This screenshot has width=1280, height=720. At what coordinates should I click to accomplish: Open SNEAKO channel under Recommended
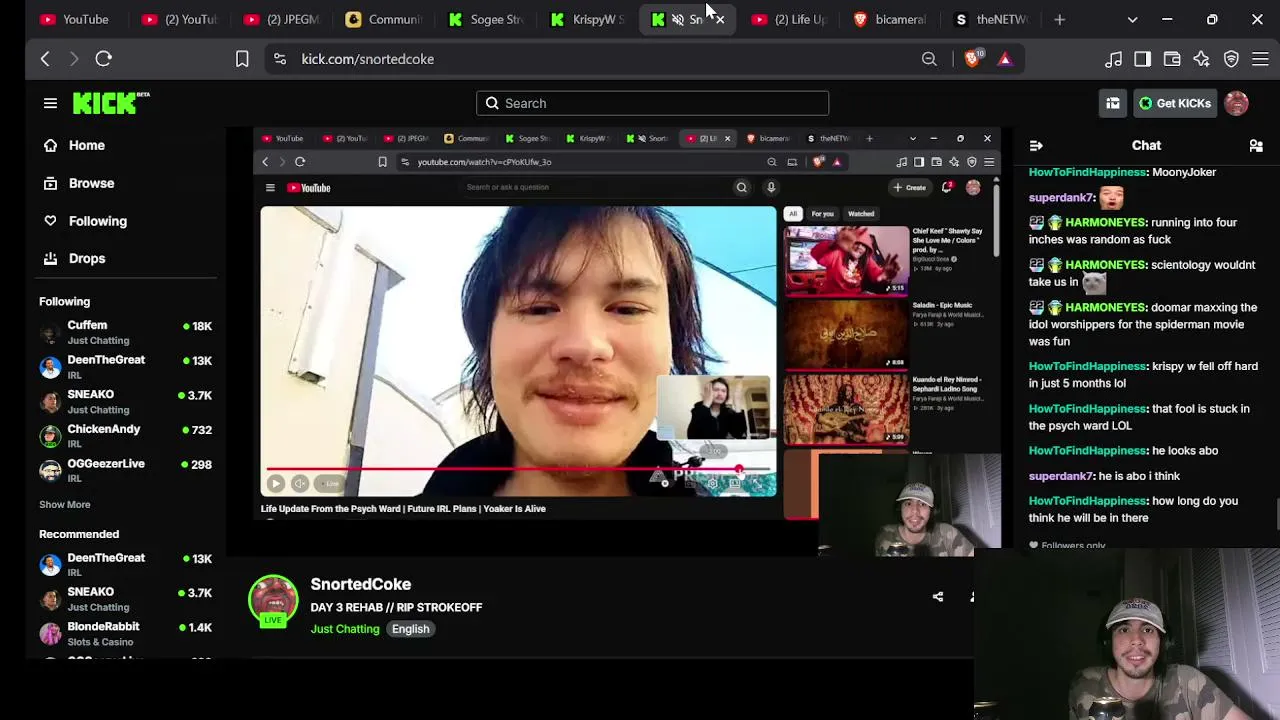pyautogui.click(x=125, y=599)
